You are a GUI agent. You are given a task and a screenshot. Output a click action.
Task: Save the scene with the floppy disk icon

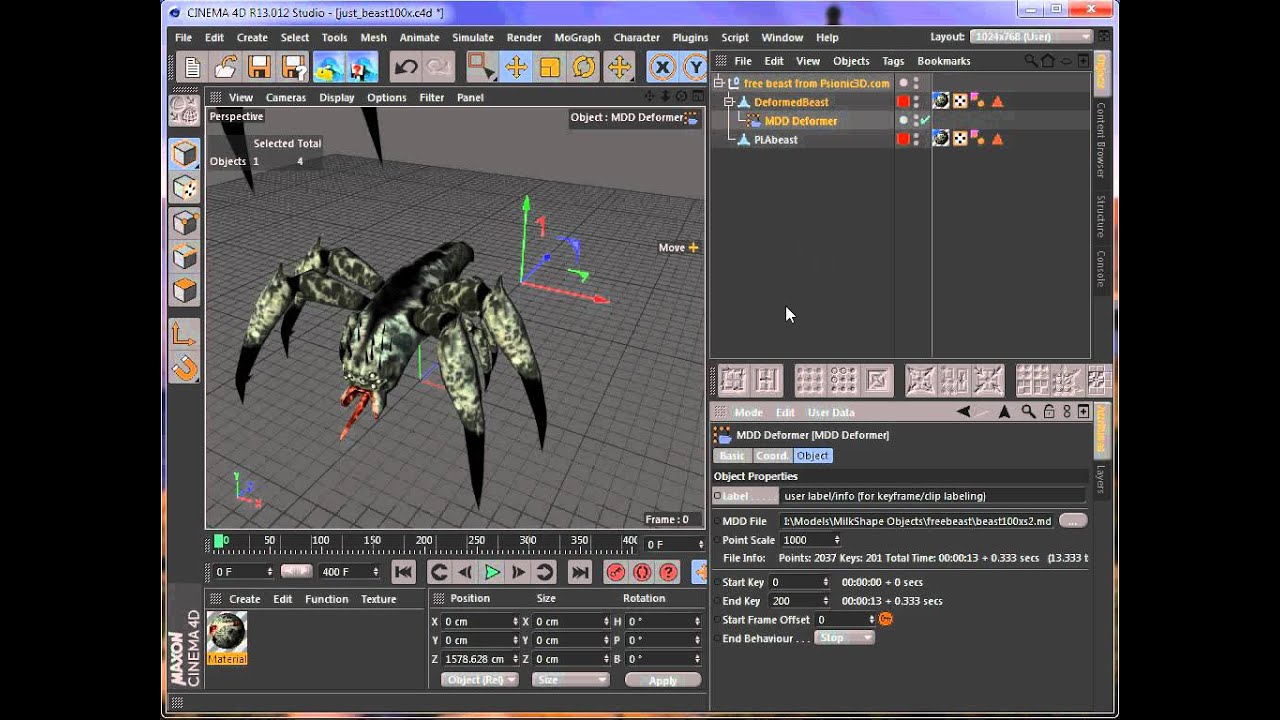pyautogui.click(x=260, y=67)
